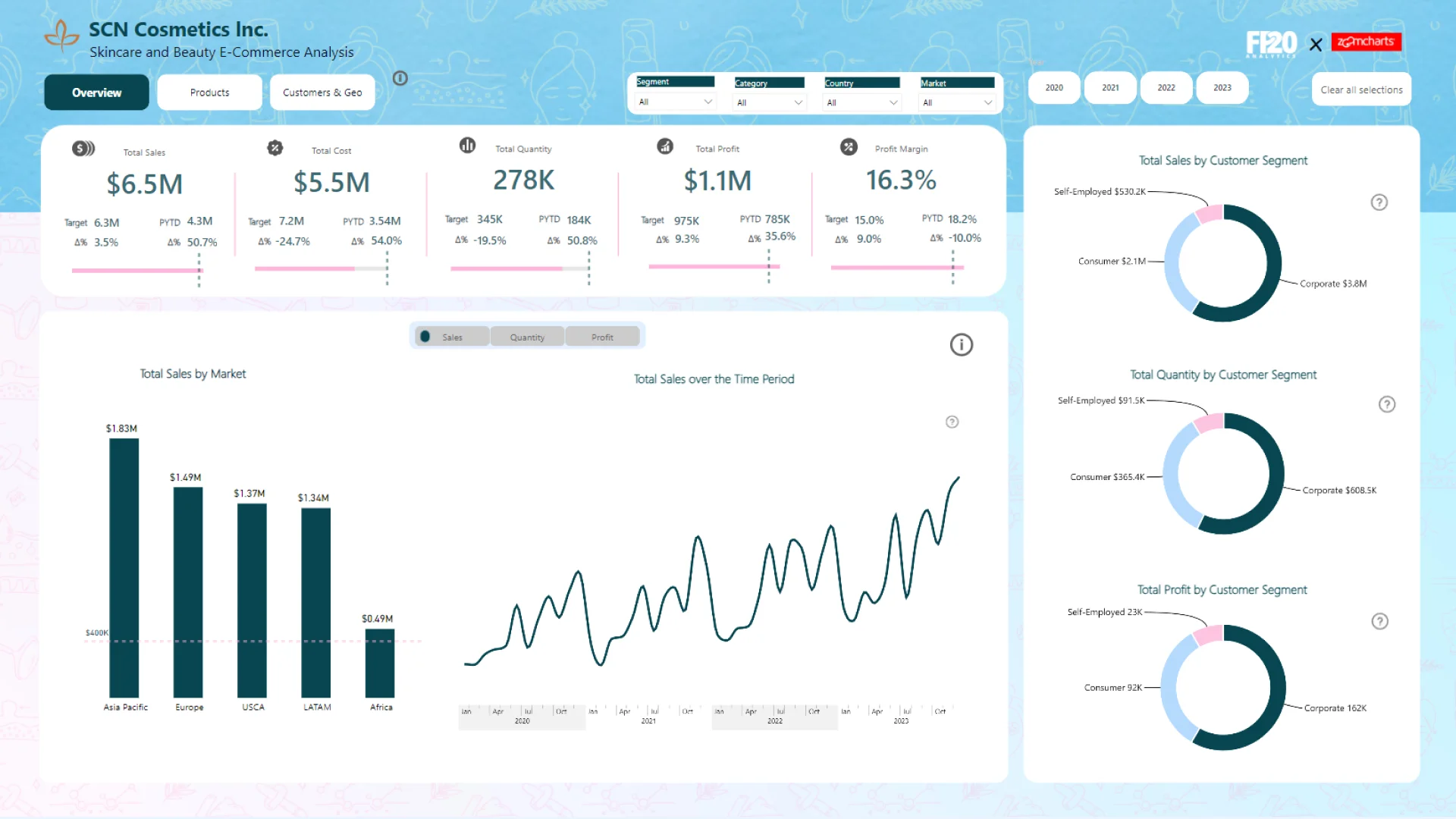Click the Consumer $2.1M label
Screen dimensions: 1456x819
pos(1112,261)
